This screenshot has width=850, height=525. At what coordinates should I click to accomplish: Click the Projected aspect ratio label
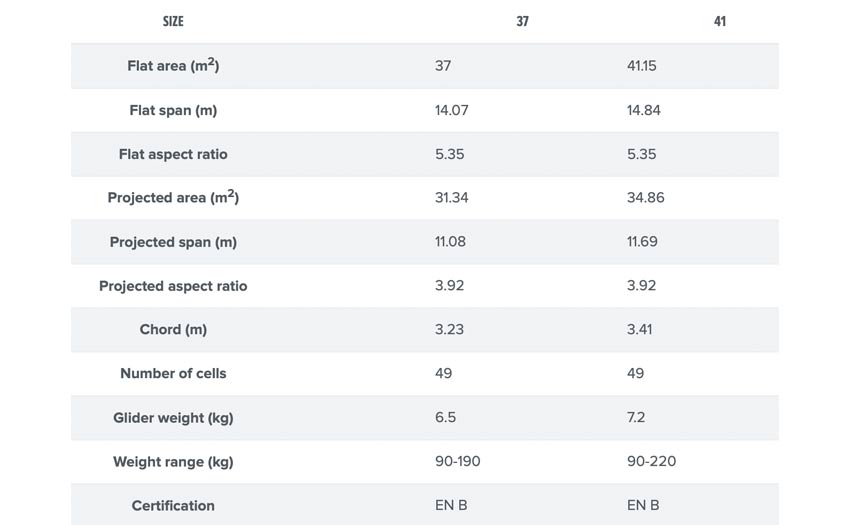pyautogui.click(x=173, y=286)
